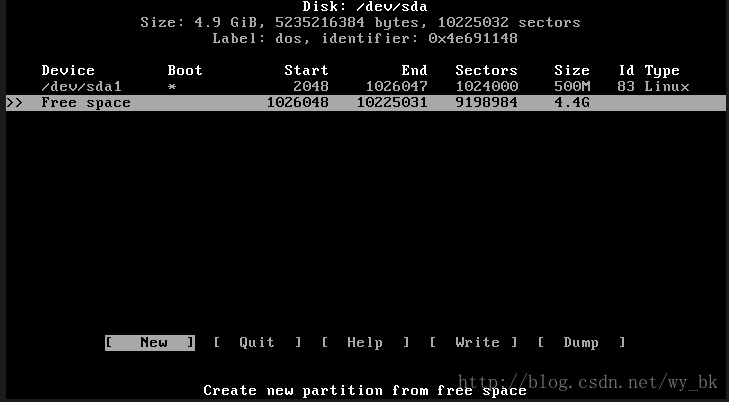Screen dimensions: 729x402
Task: Click end sector value 1026047
Action: pyautogui.click(x=397, y=86)
